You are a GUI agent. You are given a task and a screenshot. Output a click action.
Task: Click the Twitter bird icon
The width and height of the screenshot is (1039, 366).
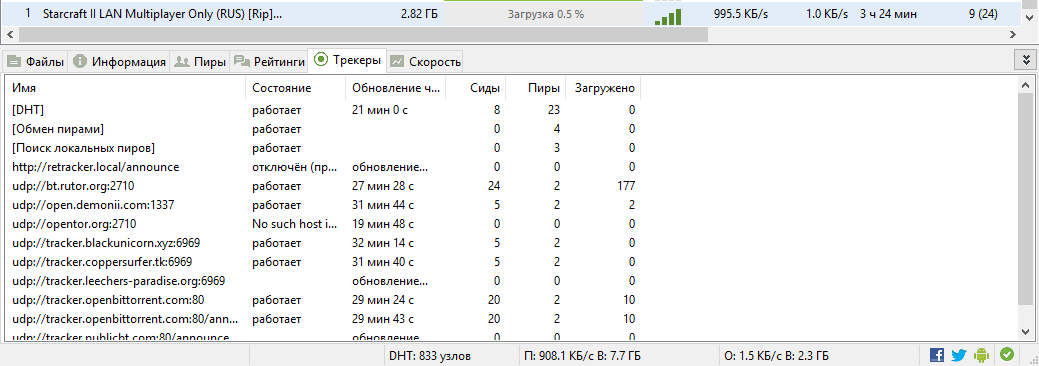click(959, 355)
